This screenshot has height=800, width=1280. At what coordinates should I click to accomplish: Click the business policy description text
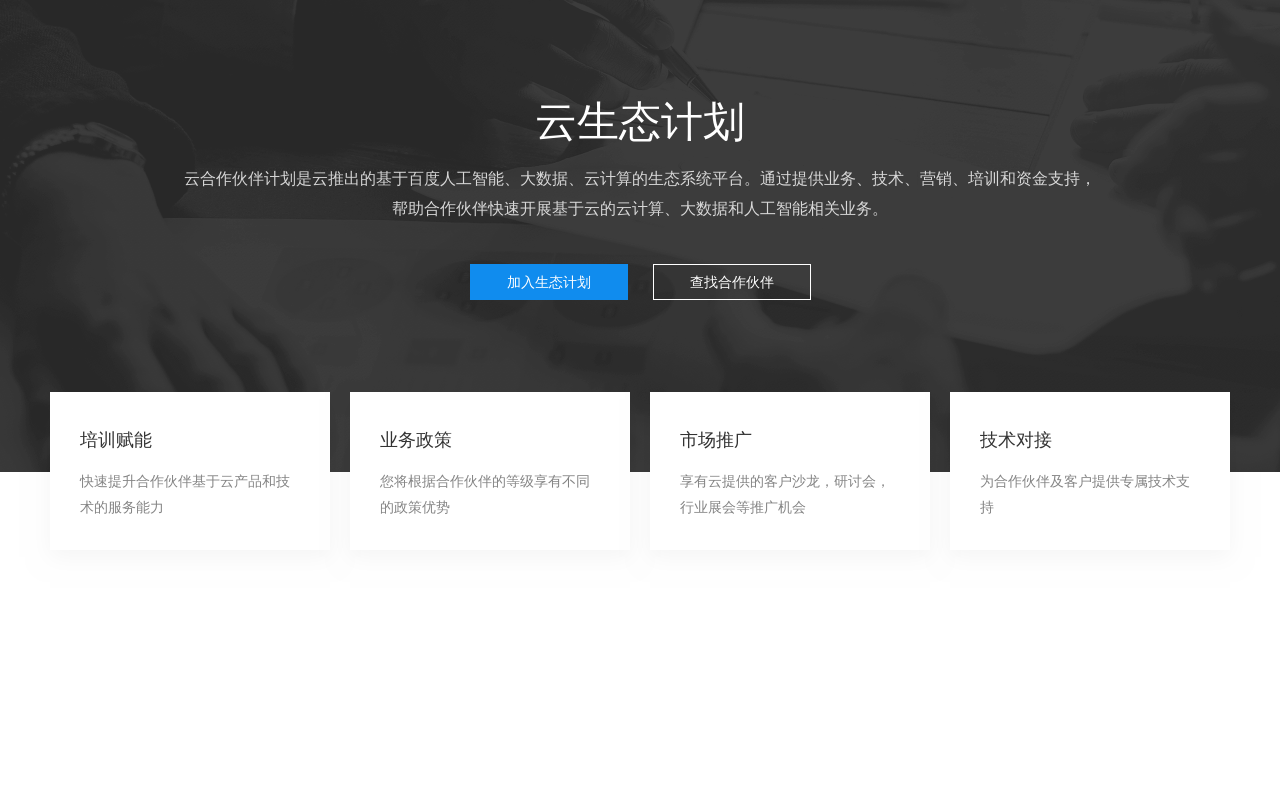tap(485, 494)
